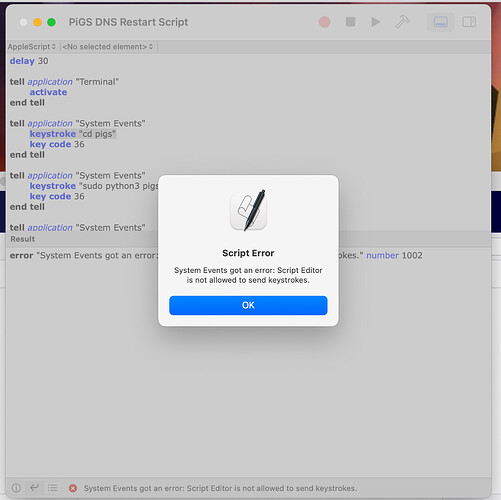
Task: Show the description info icon at bottom
Action: point(16,488)
